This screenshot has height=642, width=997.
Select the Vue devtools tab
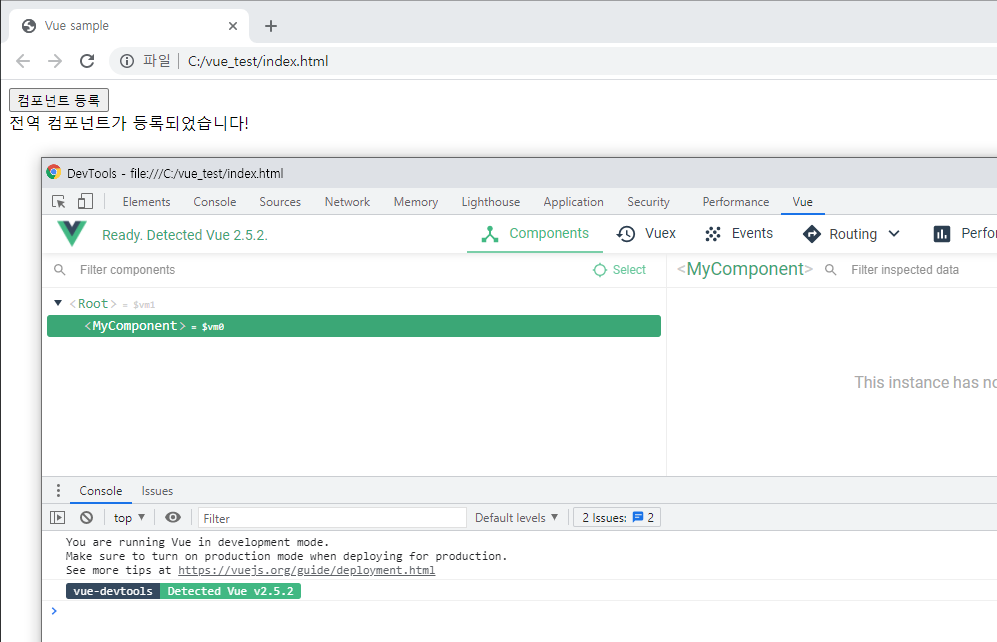[802, 201]
